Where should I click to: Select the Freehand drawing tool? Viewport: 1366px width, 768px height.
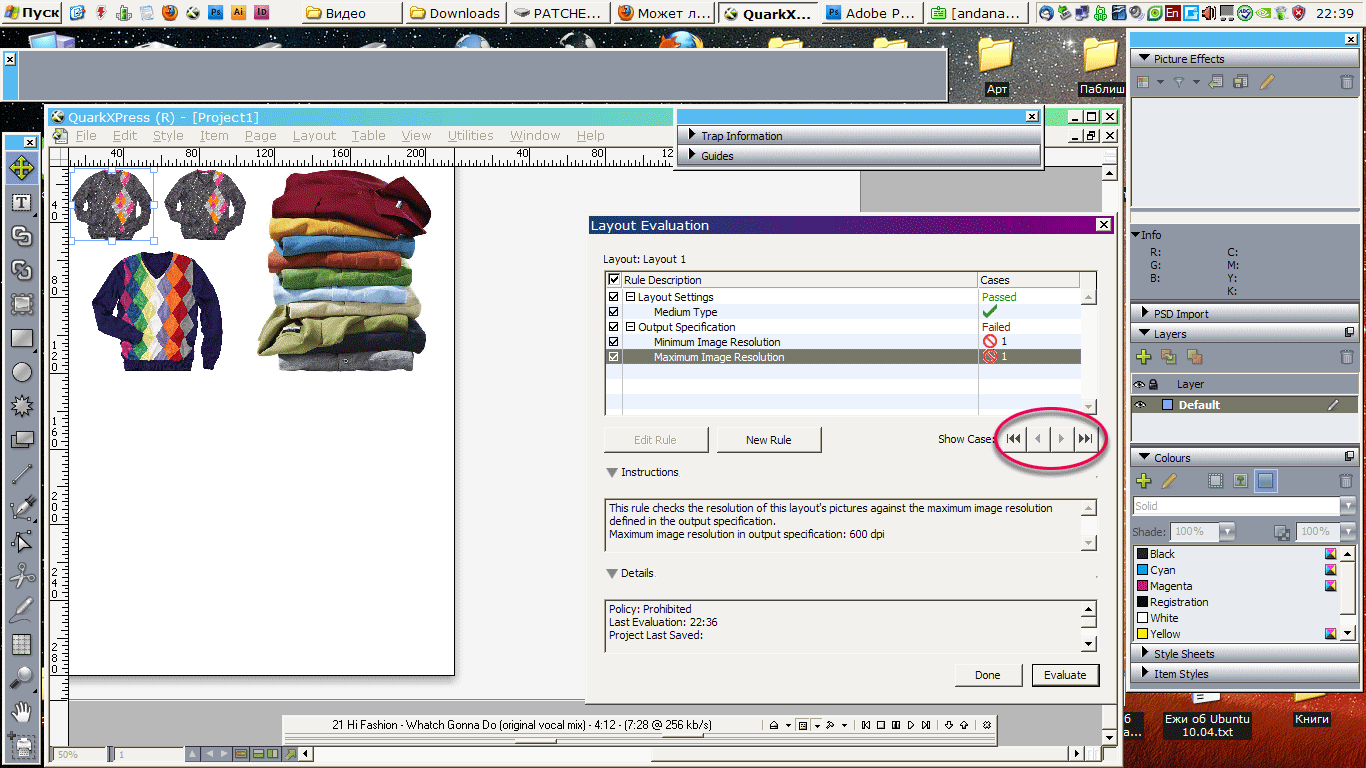pyautogui.click(x=21, y=610)
